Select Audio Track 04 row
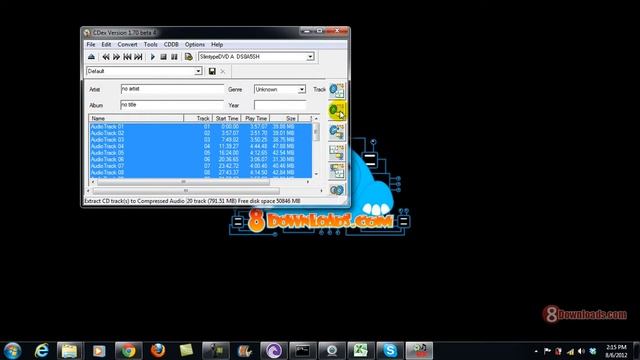The image size is (640, 360). 200,146
